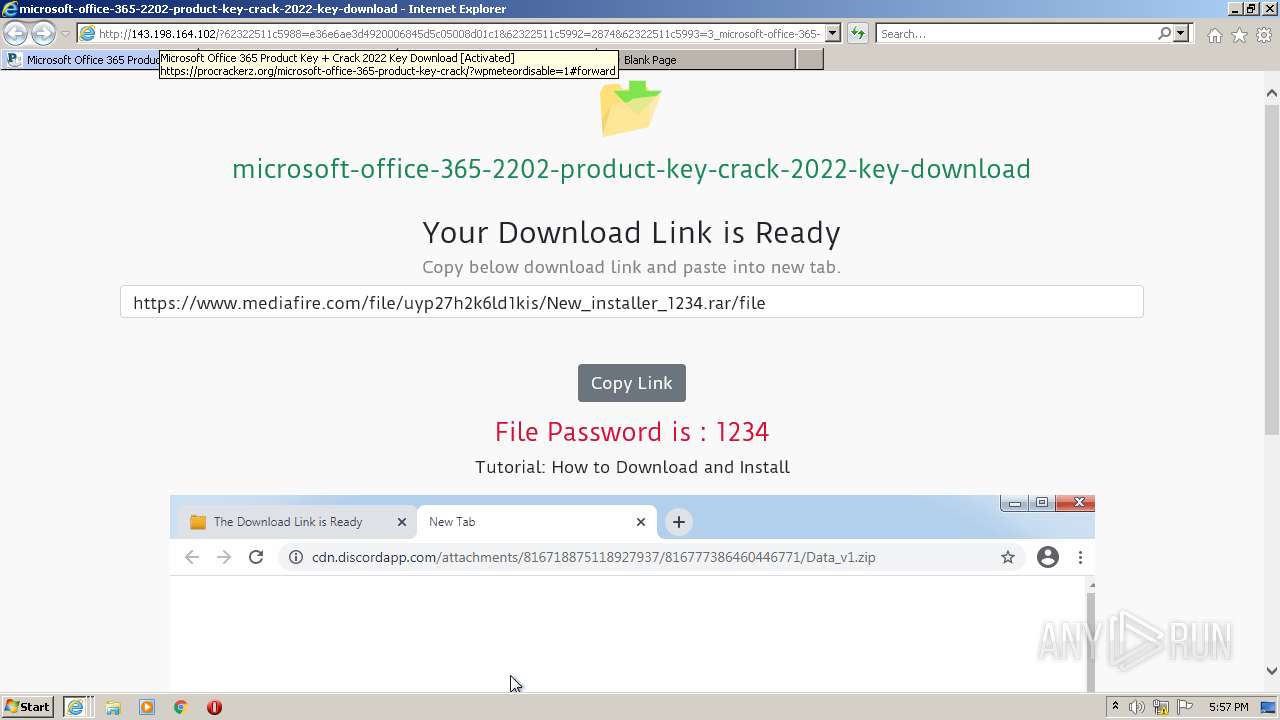Viewport: 1280px width, 720px height.
Task: Click the IE Forward navigation button
Action: coord(42,33)
